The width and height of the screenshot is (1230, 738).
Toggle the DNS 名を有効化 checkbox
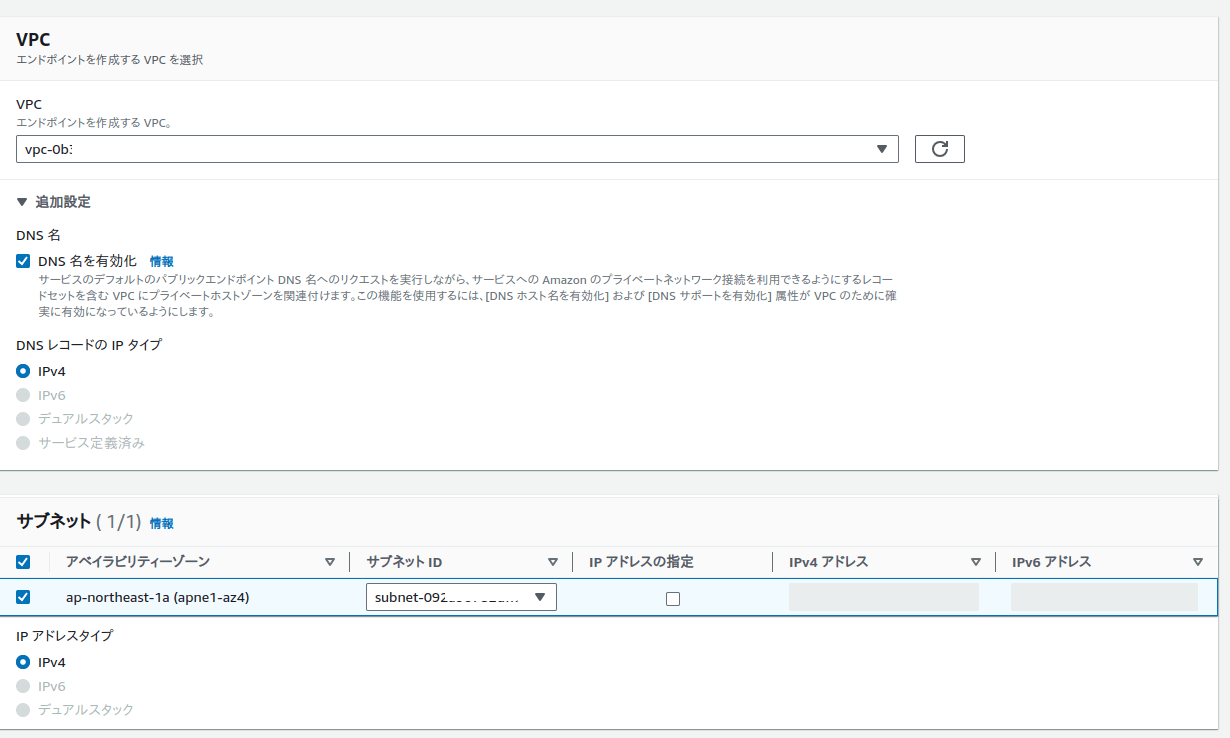tap(23, 261)
